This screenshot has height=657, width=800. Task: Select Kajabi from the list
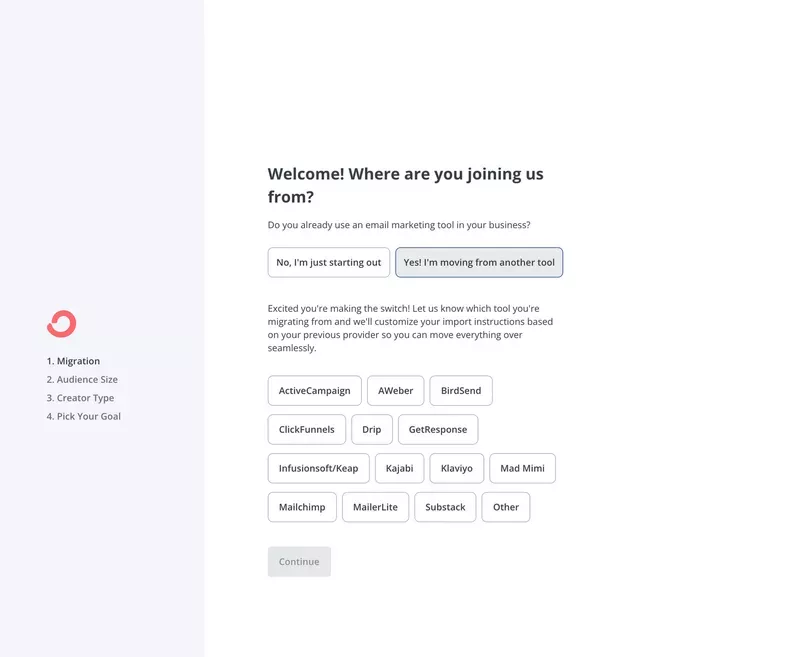point(399,468)
